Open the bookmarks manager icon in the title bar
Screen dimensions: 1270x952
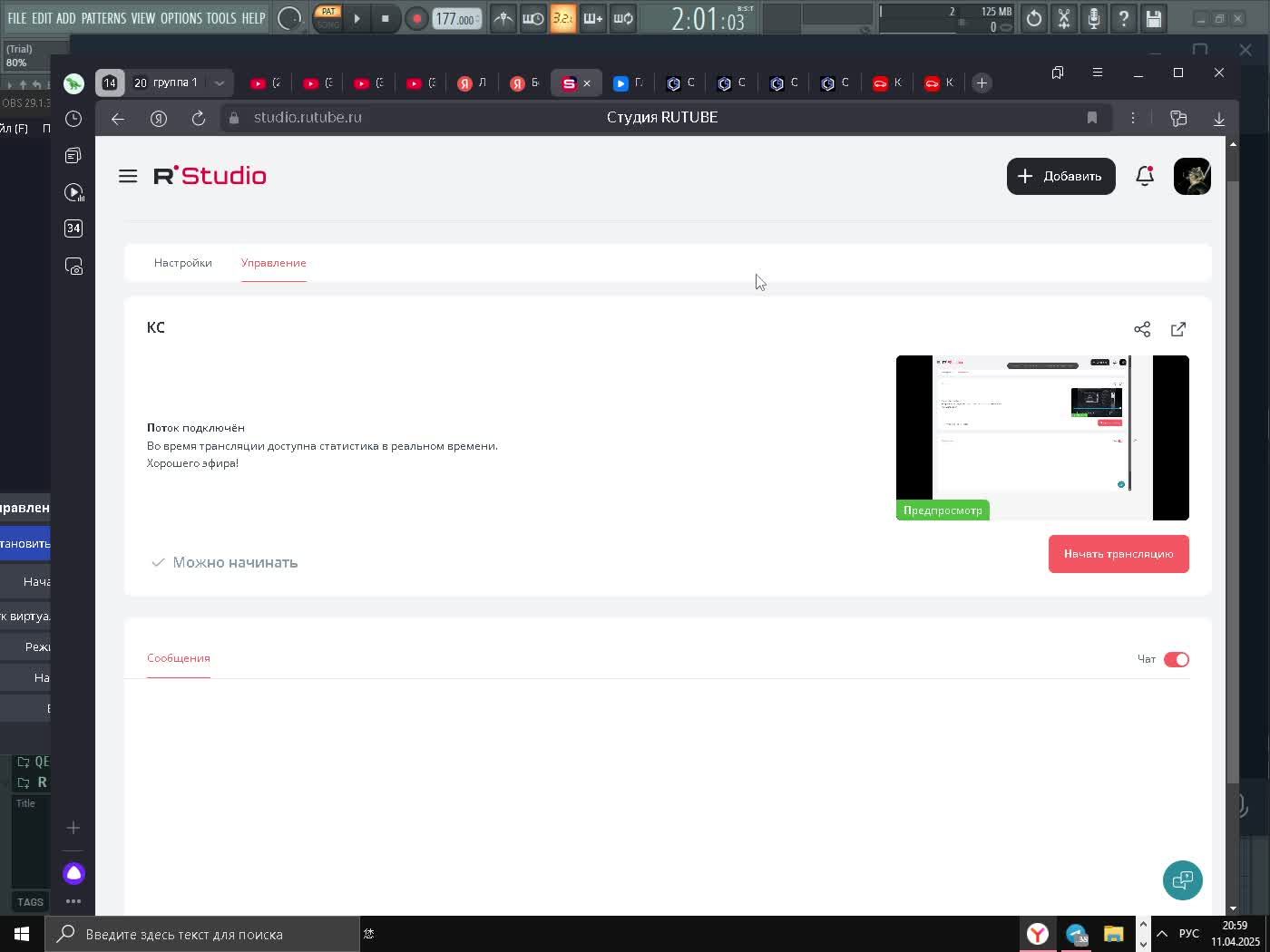(1058, 73)
